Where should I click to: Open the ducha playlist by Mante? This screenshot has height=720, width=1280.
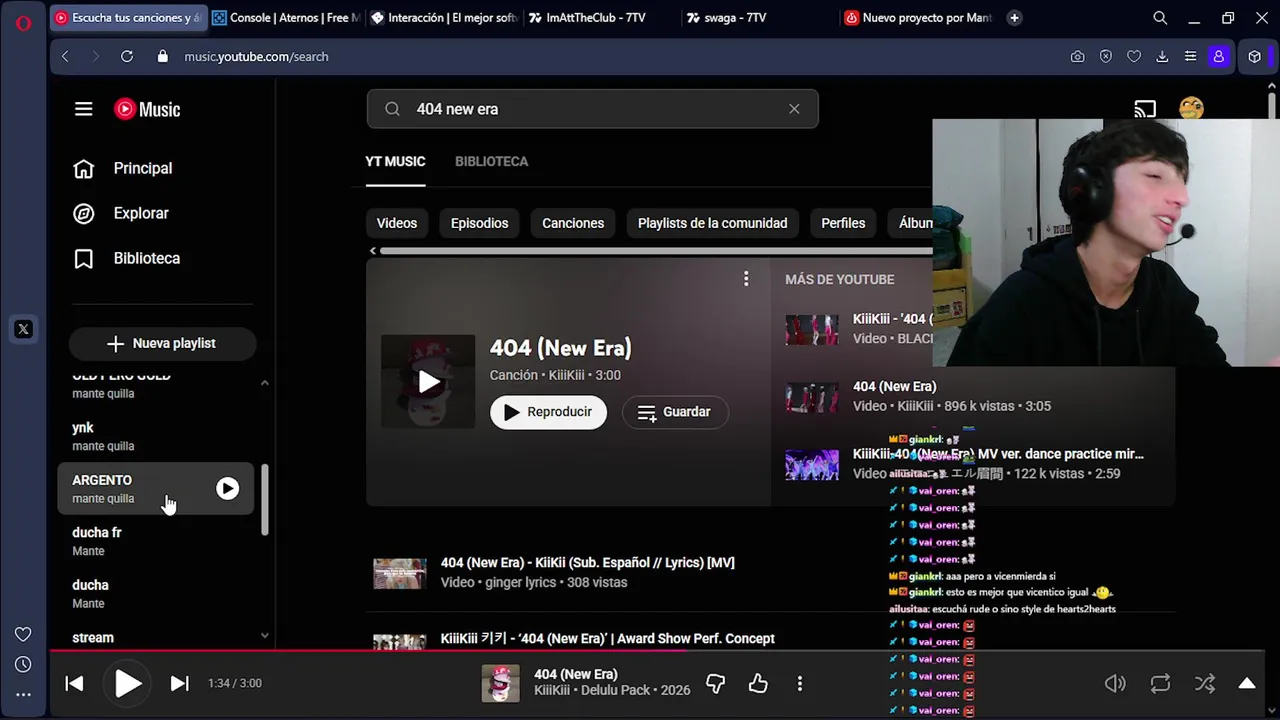(x=156, y=593)
